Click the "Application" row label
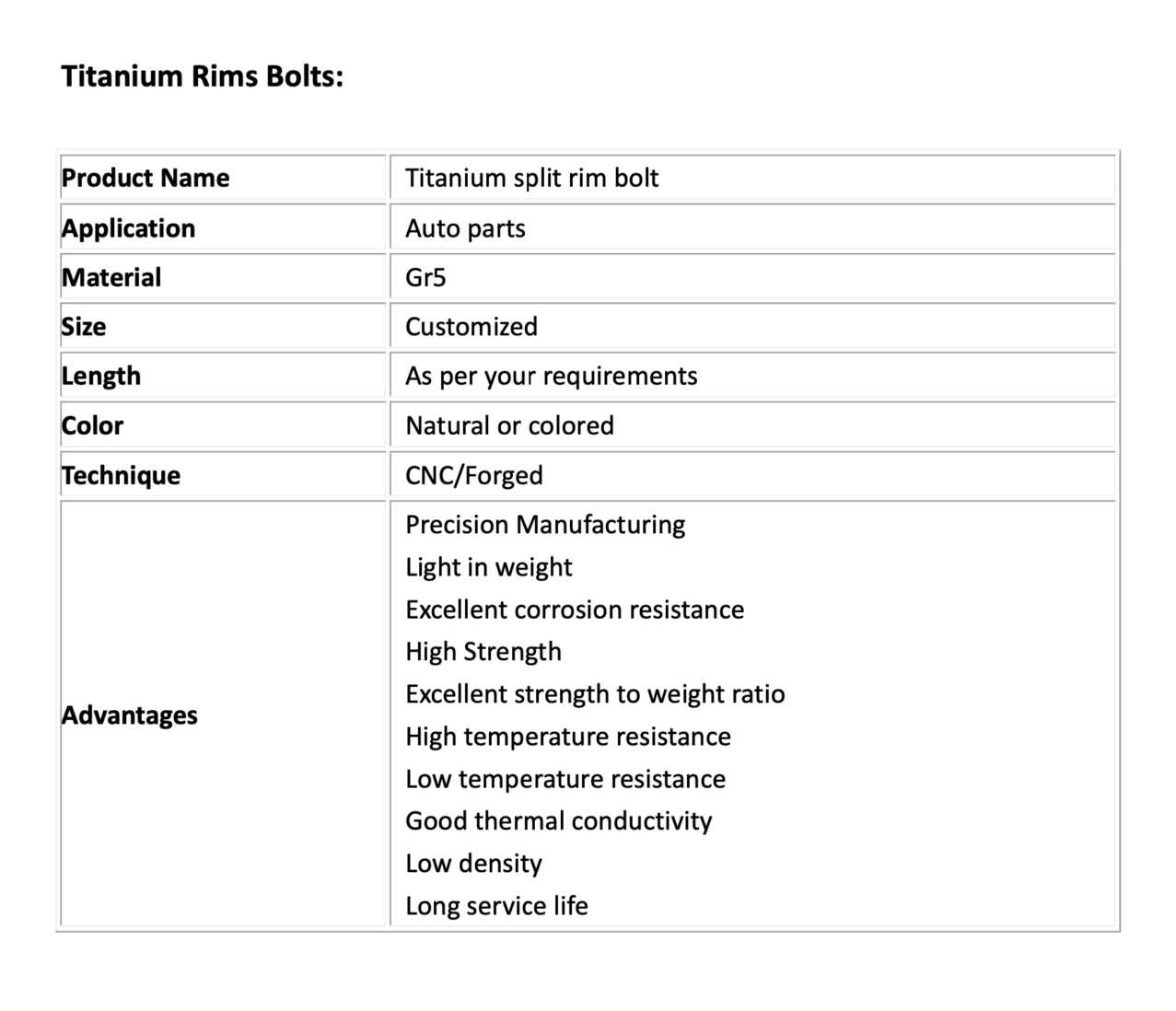This screenshot has width=1176, height=1011. click(x=128, y=228)
